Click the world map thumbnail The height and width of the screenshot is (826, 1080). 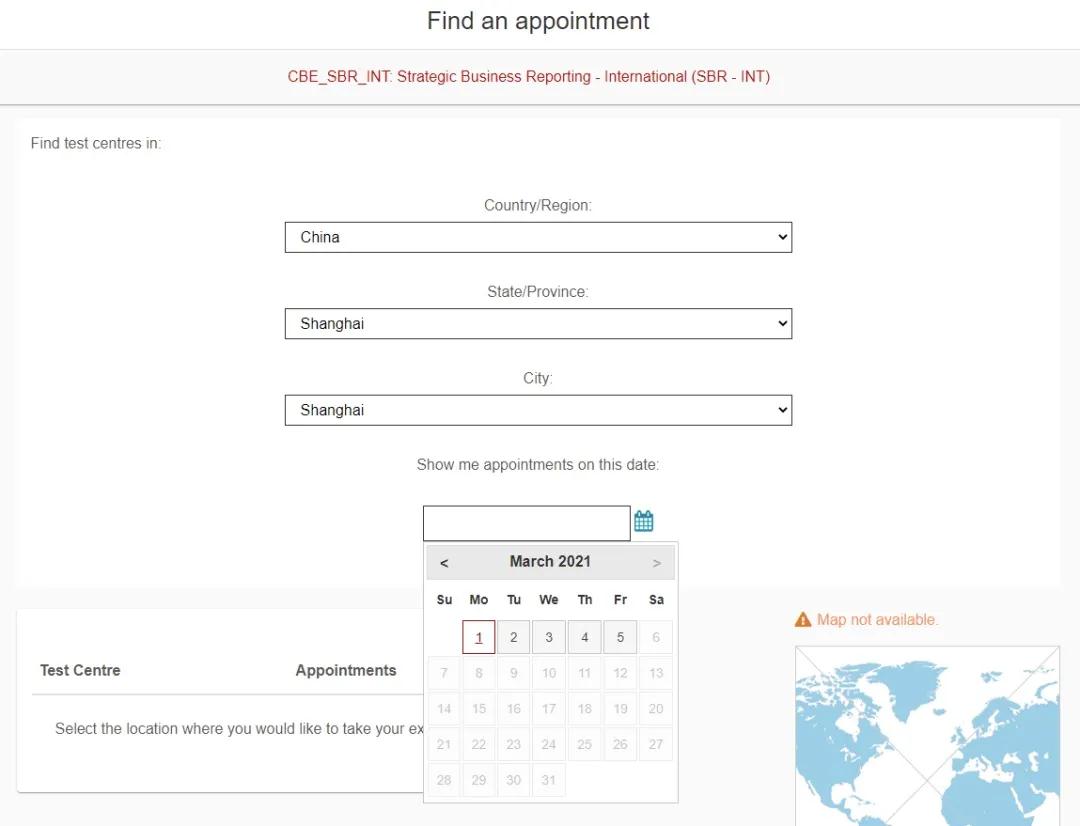coord(927,735)
